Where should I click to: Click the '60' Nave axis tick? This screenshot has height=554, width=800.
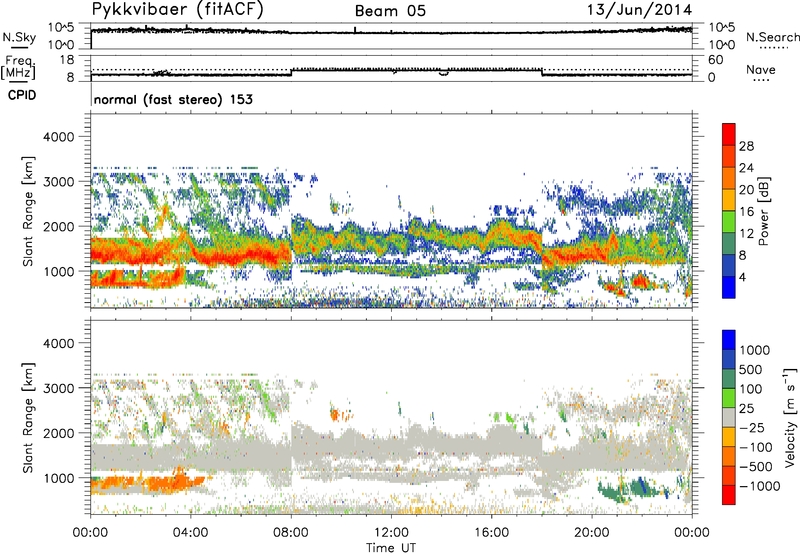coord(715,60)
